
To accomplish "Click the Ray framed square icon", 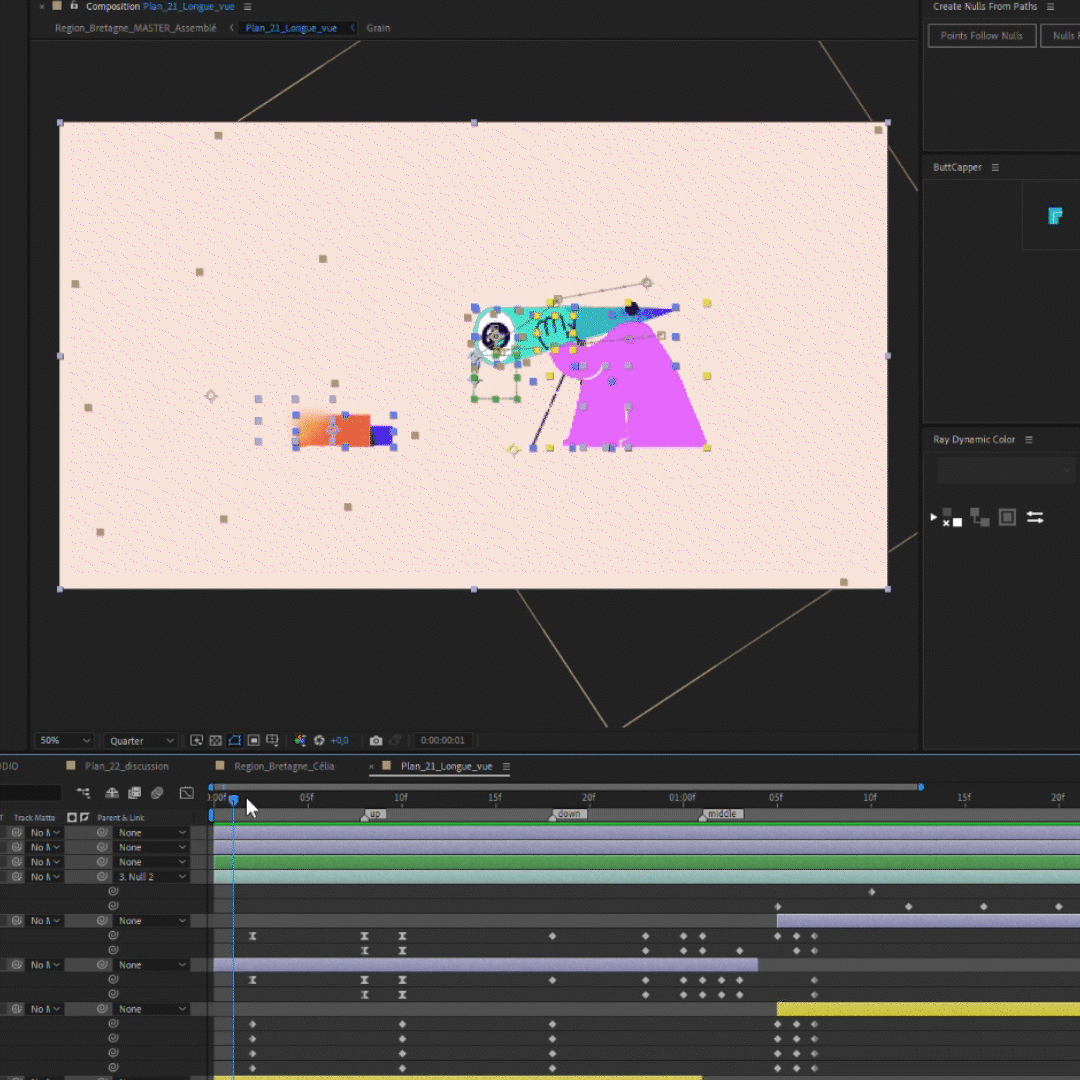I will (1007, 517).
